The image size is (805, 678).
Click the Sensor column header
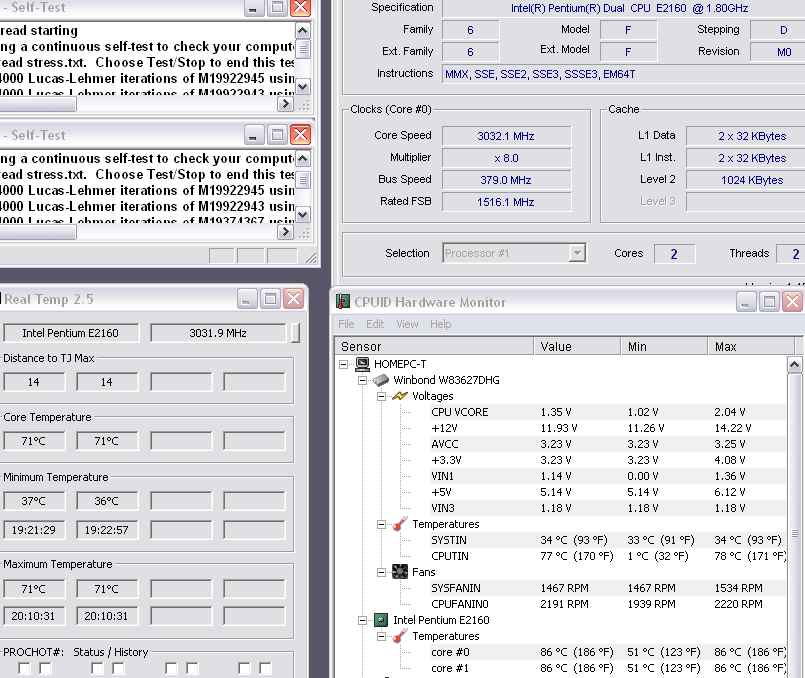coord(434,346)
